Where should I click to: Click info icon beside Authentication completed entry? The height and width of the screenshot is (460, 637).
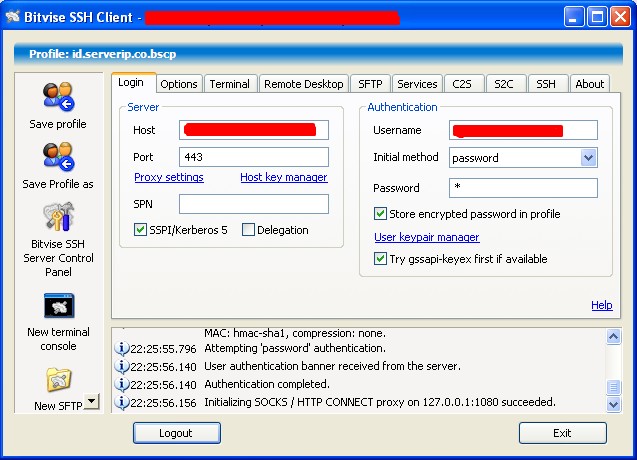coord(121,384)
